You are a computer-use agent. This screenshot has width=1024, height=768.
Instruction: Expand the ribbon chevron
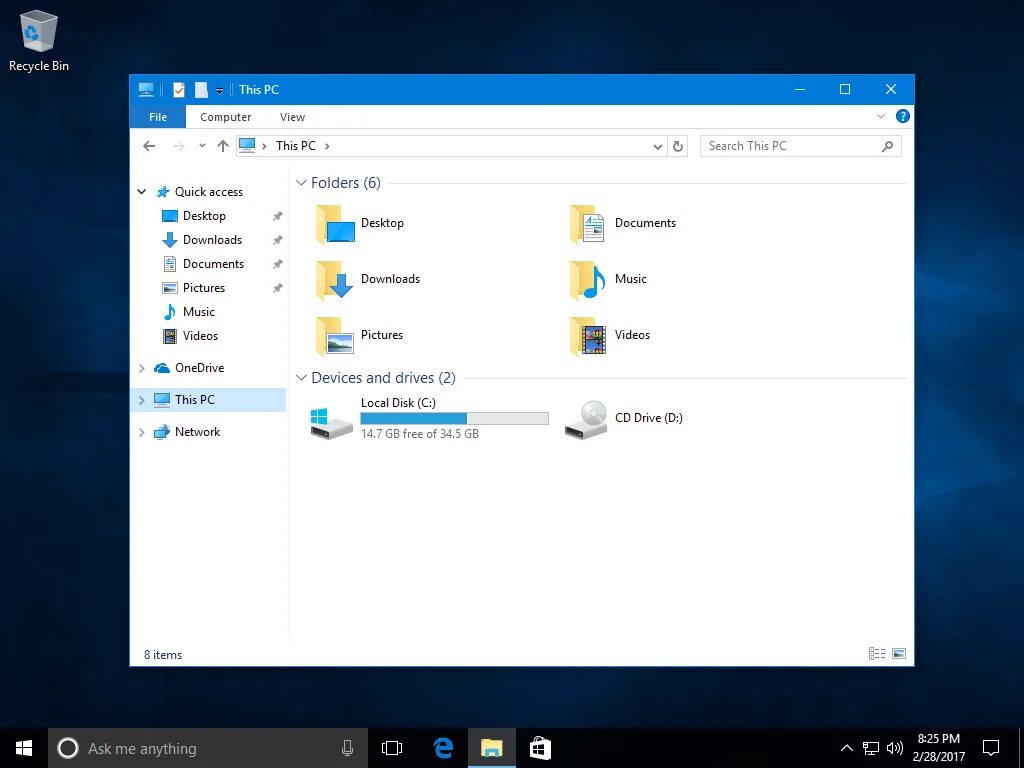click(880, 116)
